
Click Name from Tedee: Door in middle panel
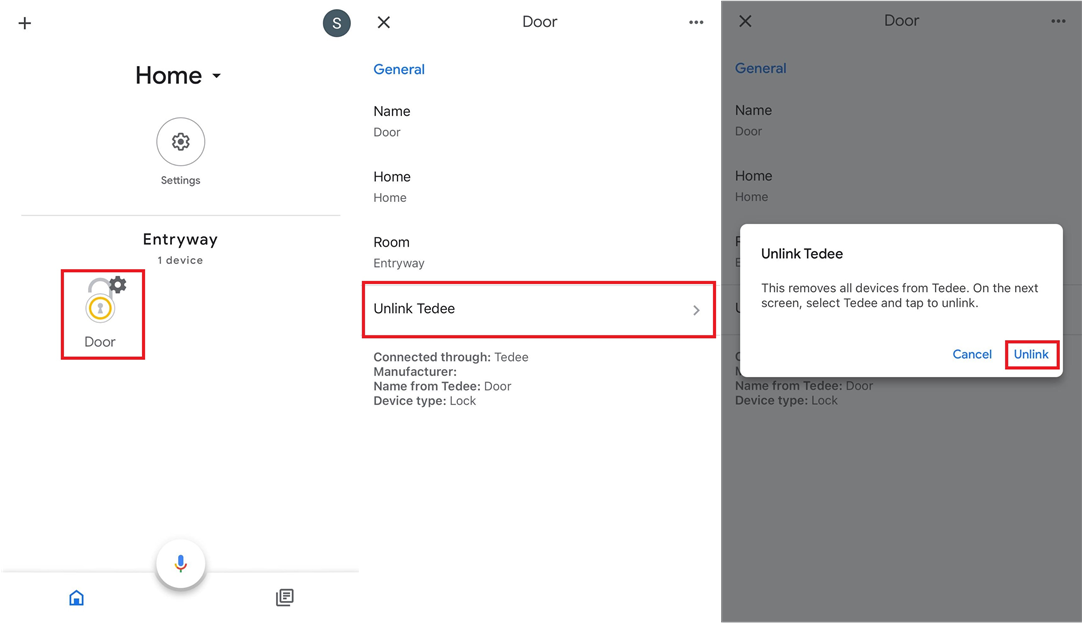click(x=442, y=386)
